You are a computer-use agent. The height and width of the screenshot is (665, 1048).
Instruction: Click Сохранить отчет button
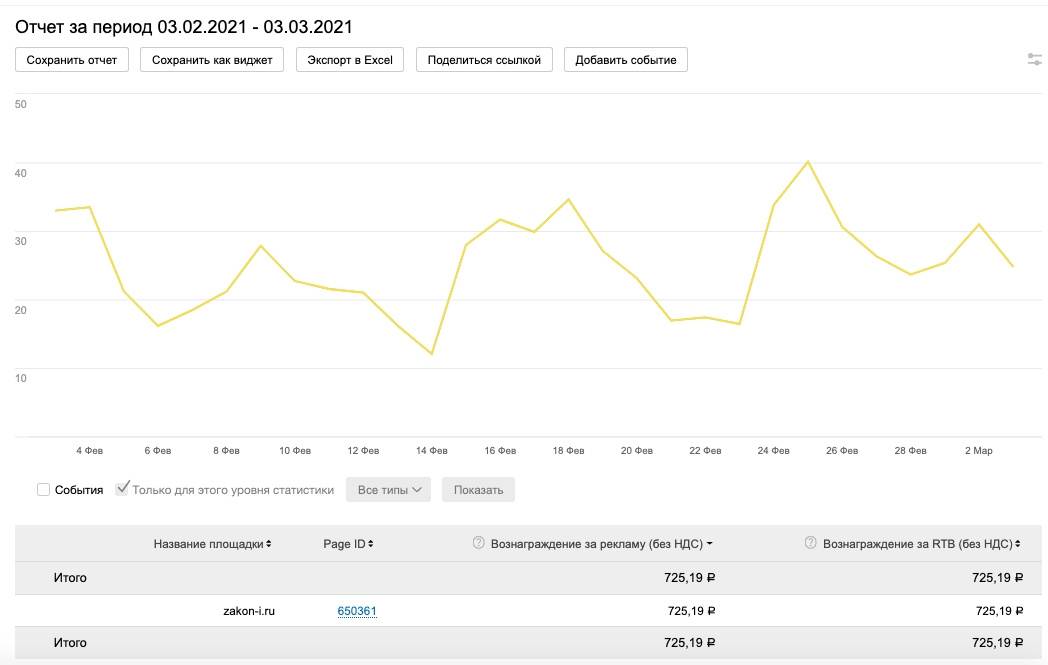[72, 60]
